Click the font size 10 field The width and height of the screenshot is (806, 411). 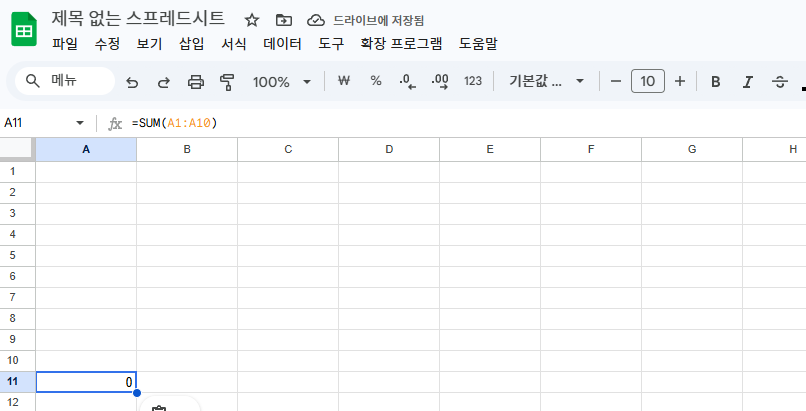tap(648, 81)
